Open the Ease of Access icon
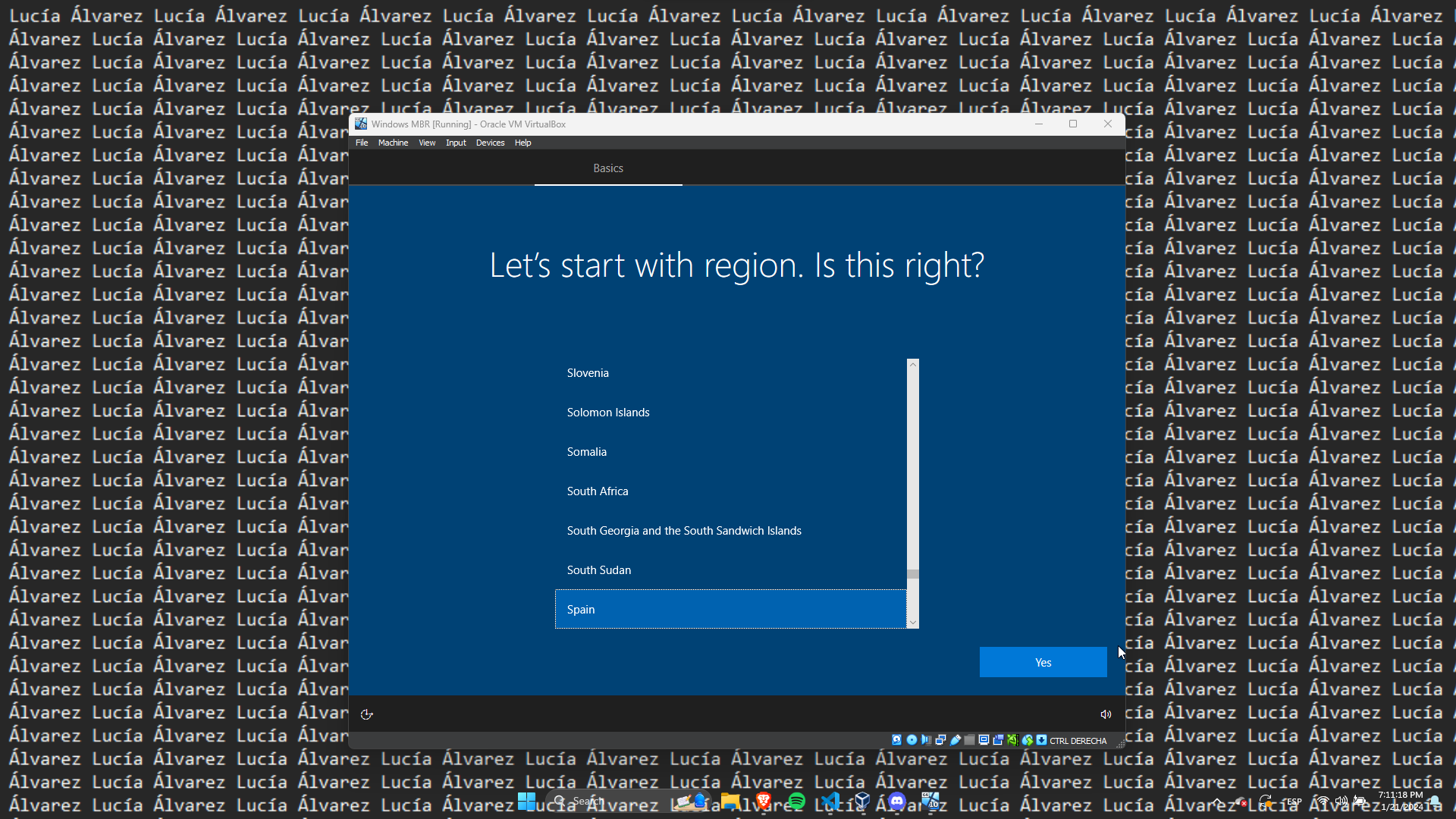 click(366, 714)
